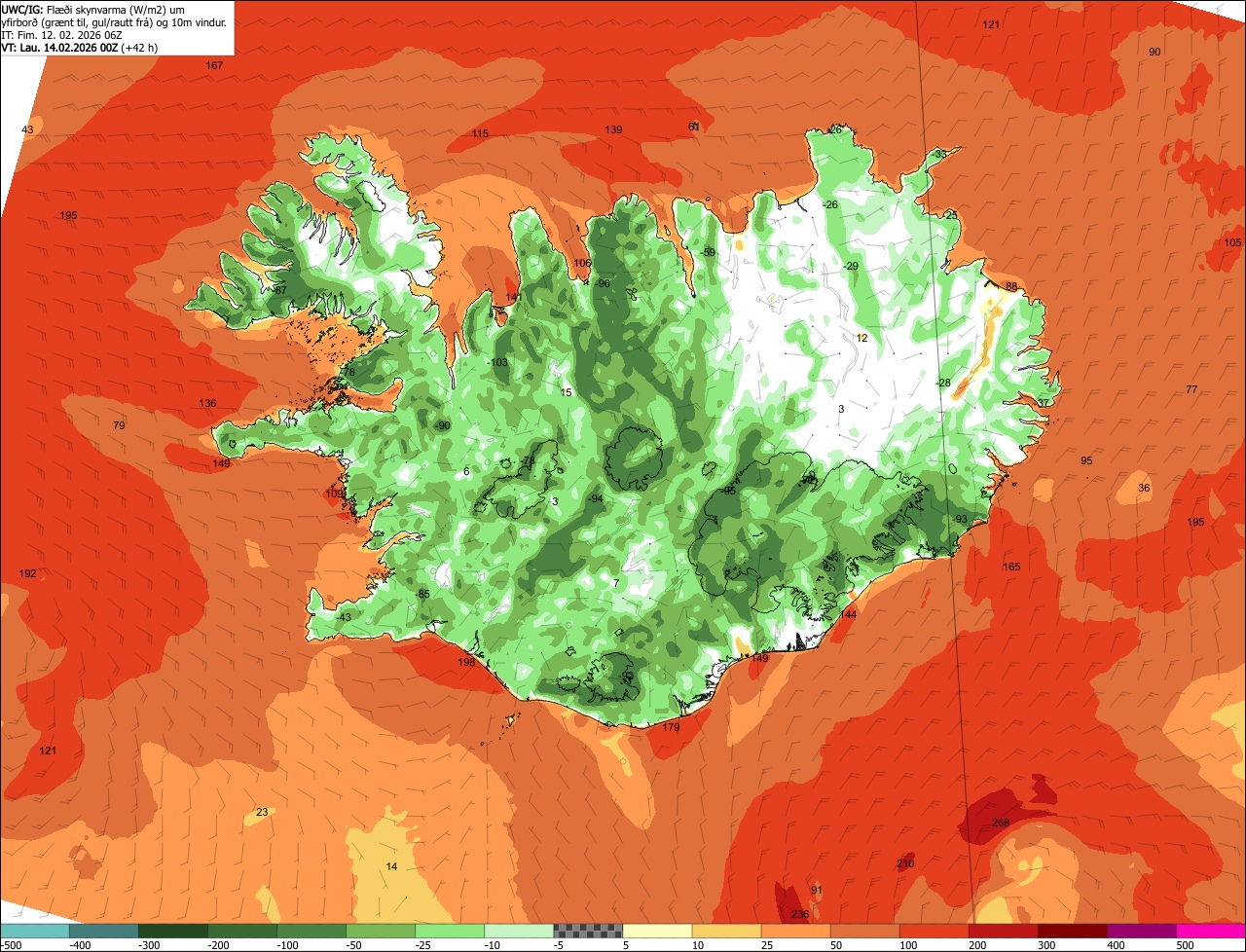
Task: Click the '-59' value in north Iceland
Action: point(708,252)
